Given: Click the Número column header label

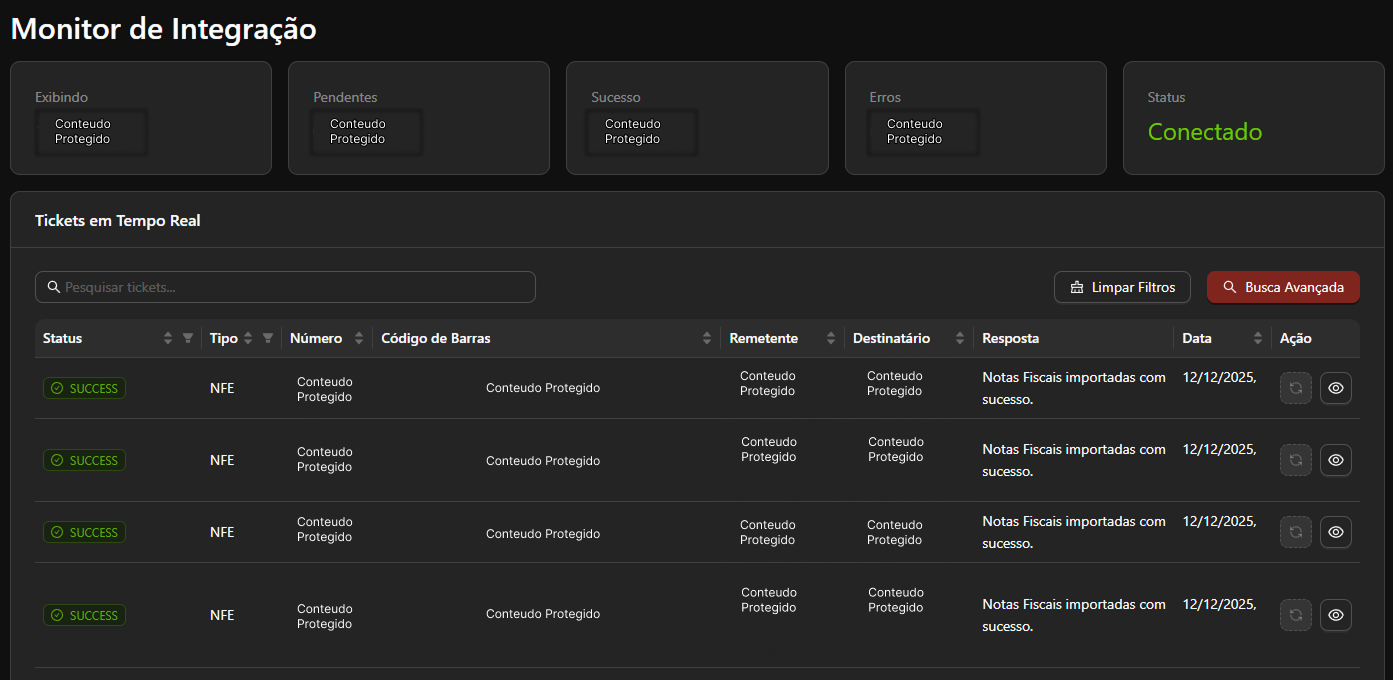Looking at the screenshot, I should [x=316, y=338].
